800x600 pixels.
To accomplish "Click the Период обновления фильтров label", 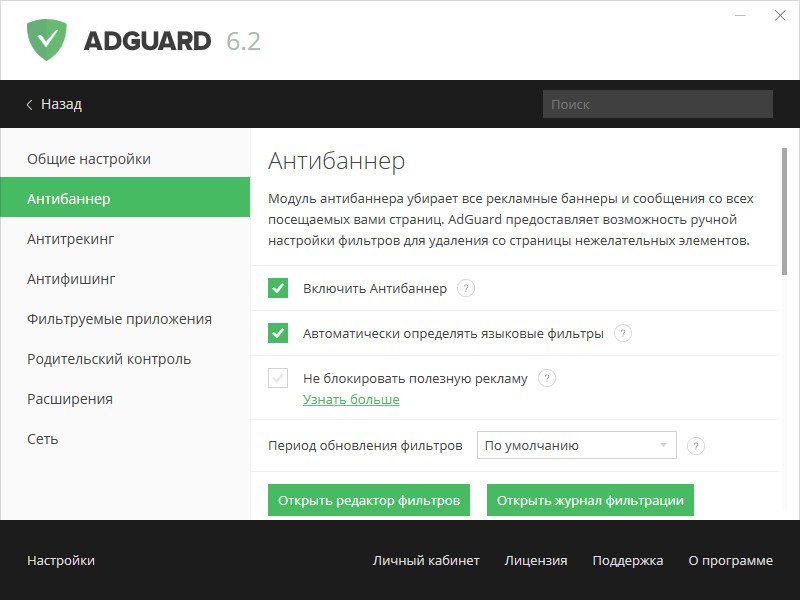I will click(365, 445).
